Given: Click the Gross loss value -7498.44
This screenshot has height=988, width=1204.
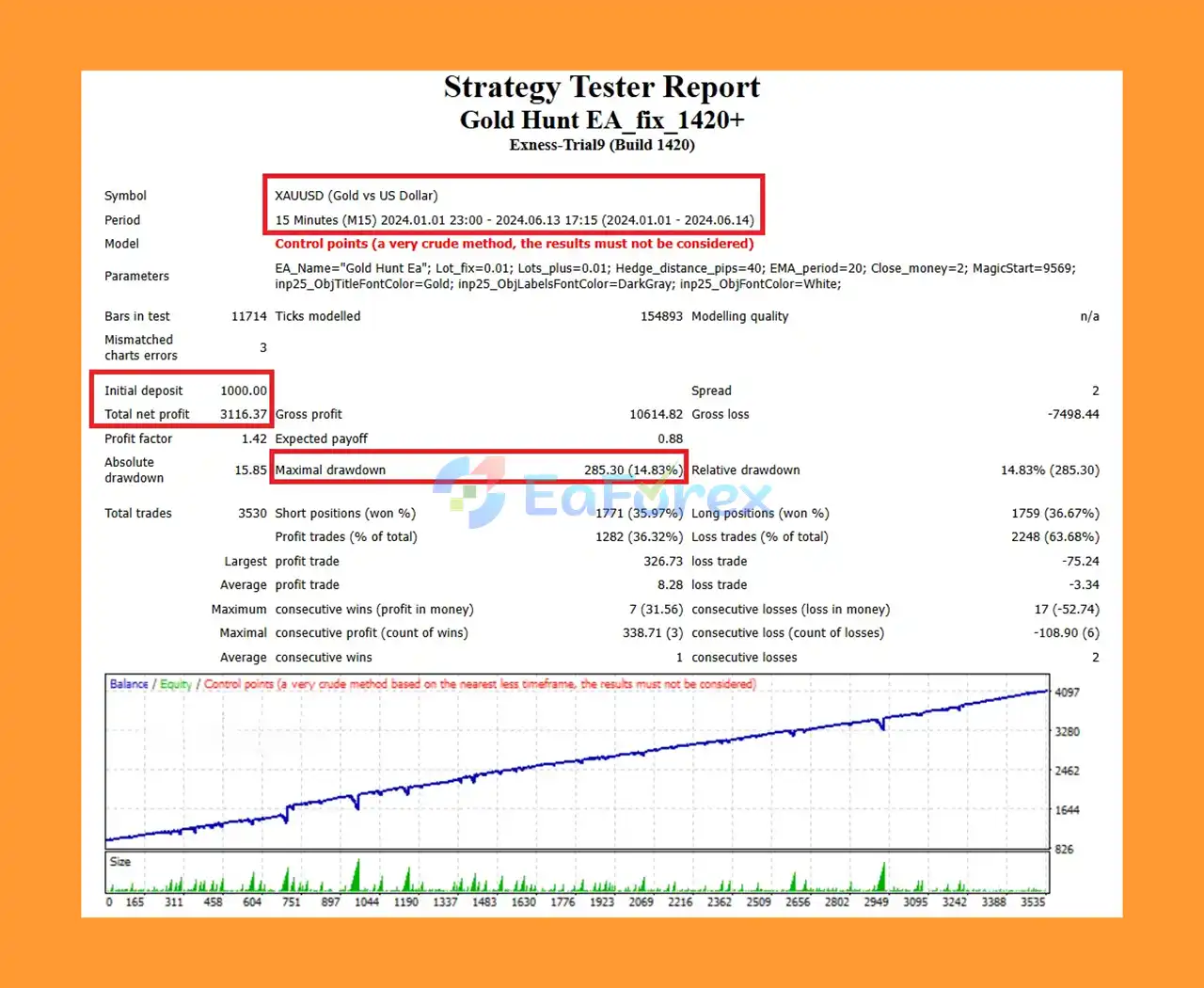Looking at the screenshot, I should click(x=1073, y=414).
